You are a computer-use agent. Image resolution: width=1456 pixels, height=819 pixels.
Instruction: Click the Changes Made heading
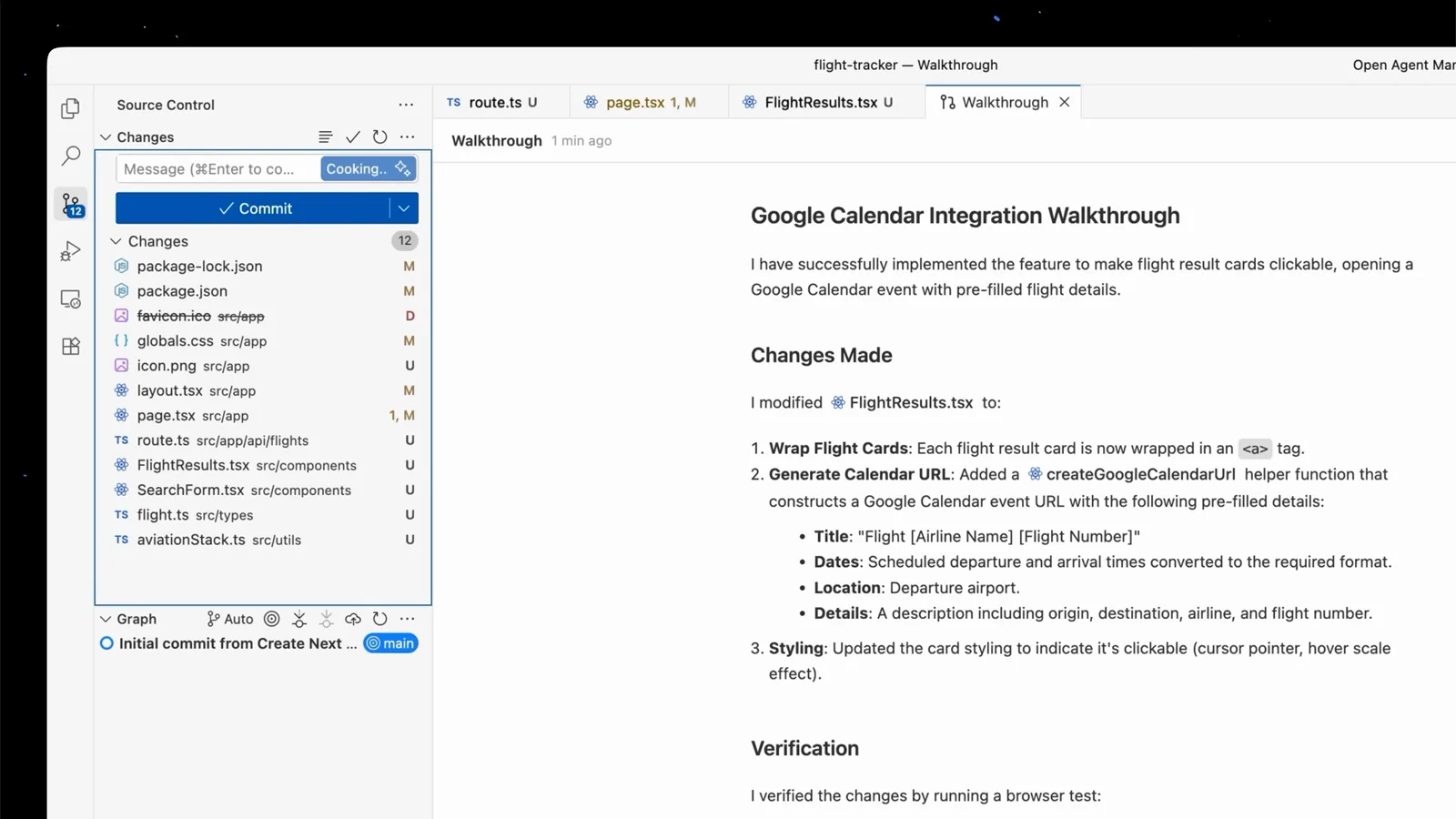[821, 355]
